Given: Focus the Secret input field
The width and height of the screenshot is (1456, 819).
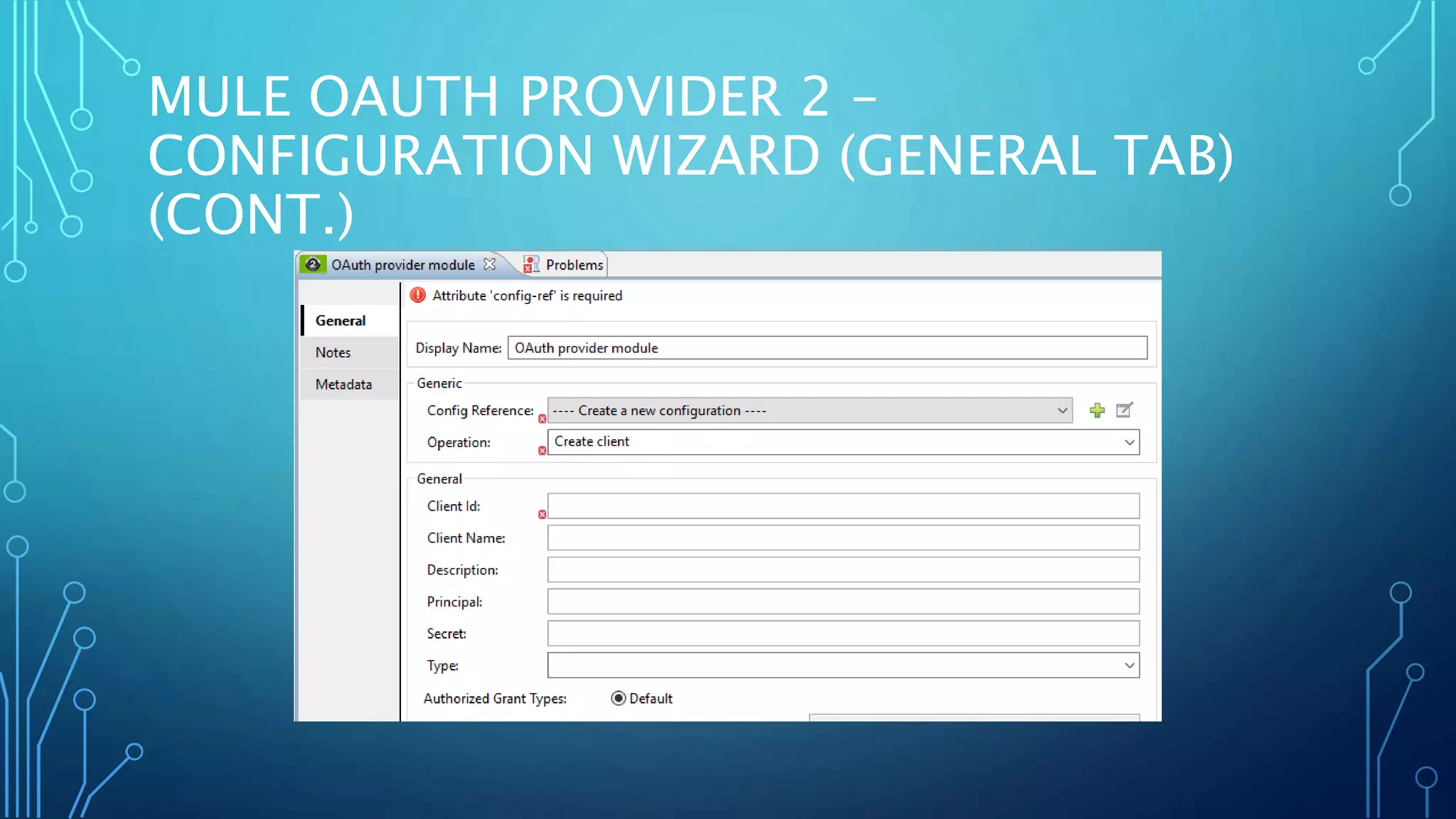Looking at the screenshot, I should pos(843,633).
